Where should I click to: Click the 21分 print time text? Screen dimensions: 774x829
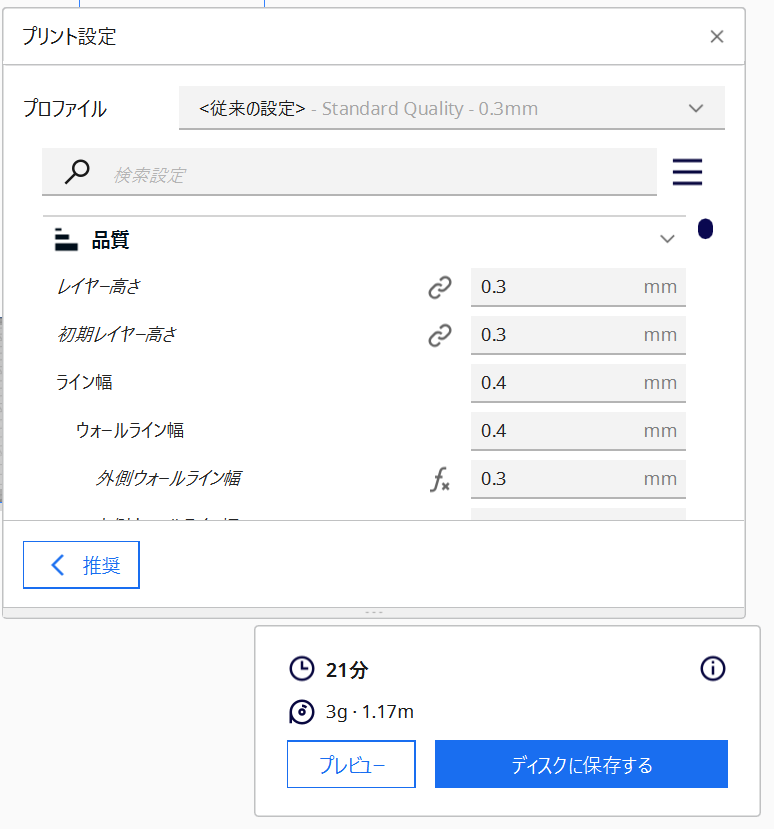click(347, 670)
